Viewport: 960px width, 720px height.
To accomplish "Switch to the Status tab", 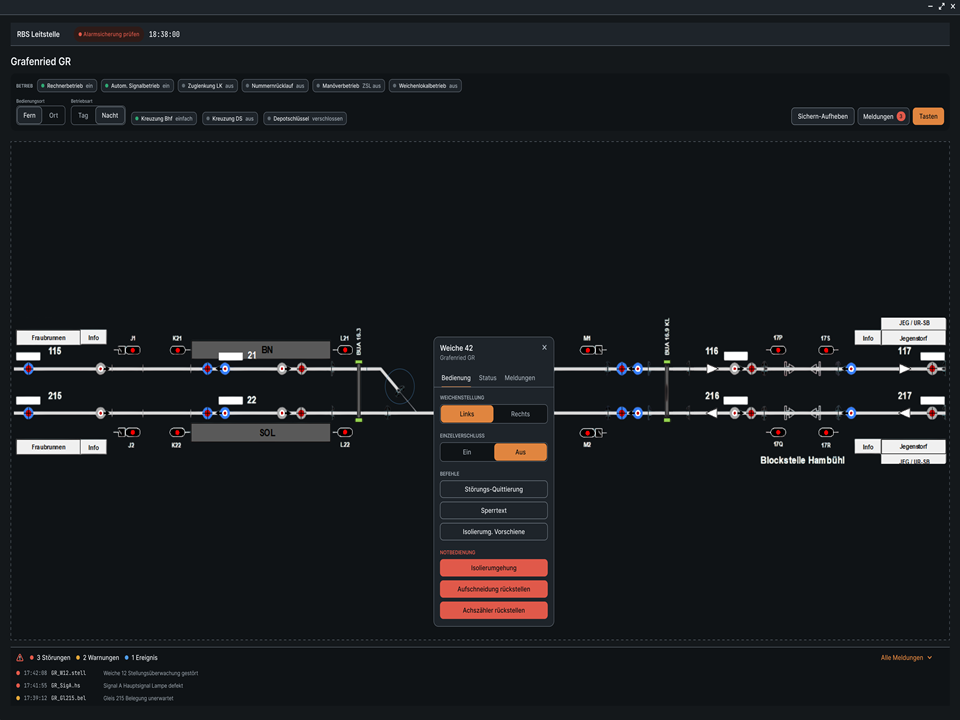I will click(x=487, y=378).
